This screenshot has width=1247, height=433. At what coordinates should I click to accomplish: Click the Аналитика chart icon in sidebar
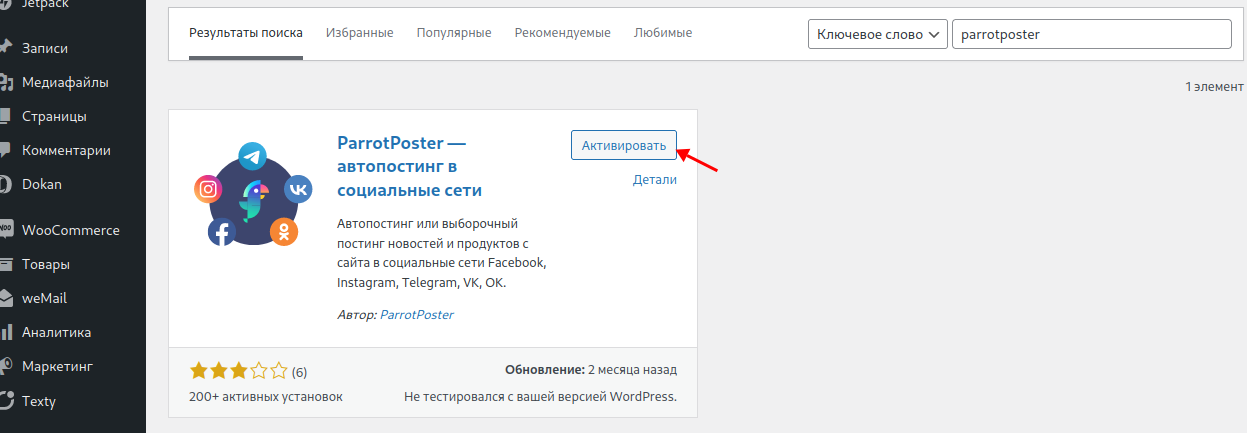click(x=5, y=332)
